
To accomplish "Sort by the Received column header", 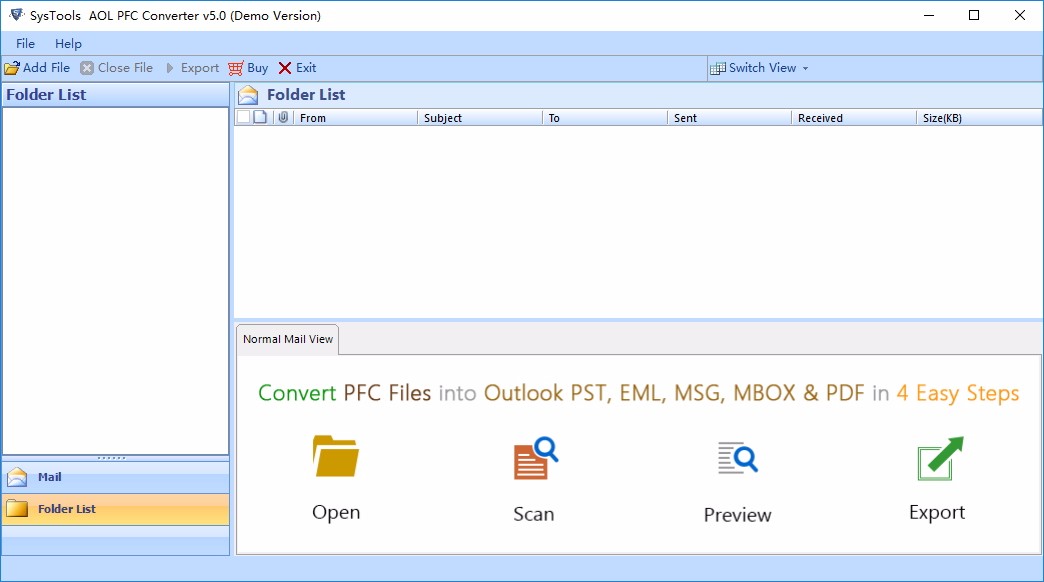I will point(854,118).
